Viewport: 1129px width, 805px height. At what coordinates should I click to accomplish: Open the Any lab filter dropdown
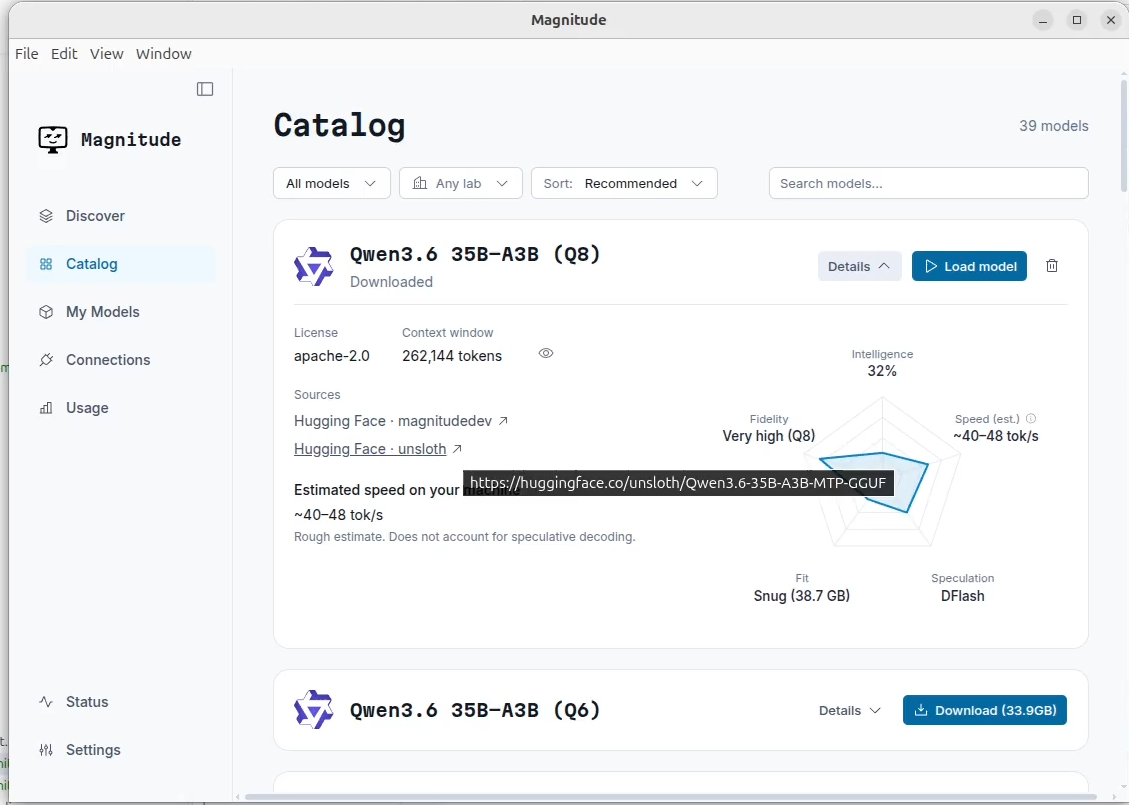[x=461, y=184]
